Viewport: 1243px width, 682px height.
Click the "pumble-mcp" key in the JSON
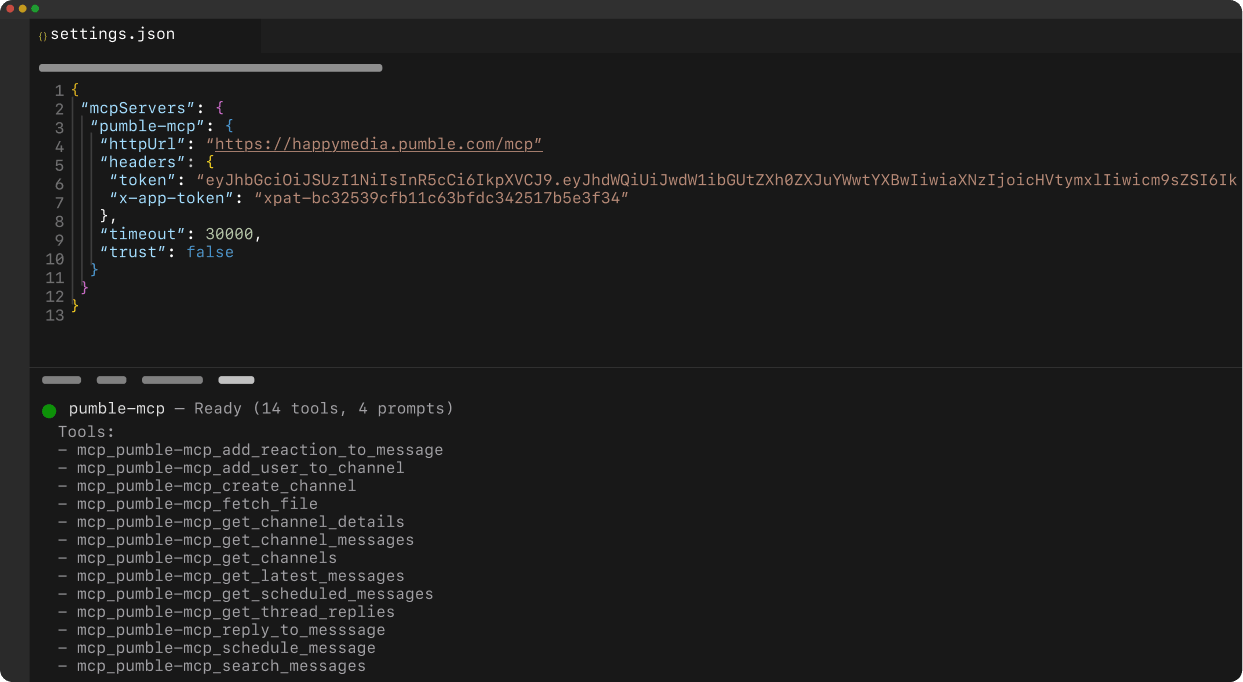point(148,126)
